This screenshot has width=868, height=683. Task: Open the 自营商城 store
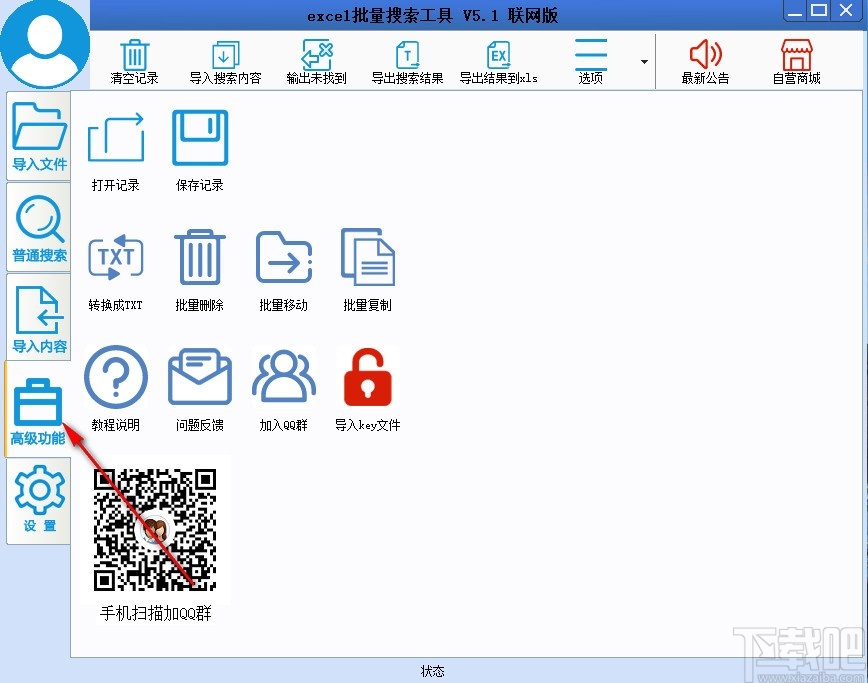[797, 61]
